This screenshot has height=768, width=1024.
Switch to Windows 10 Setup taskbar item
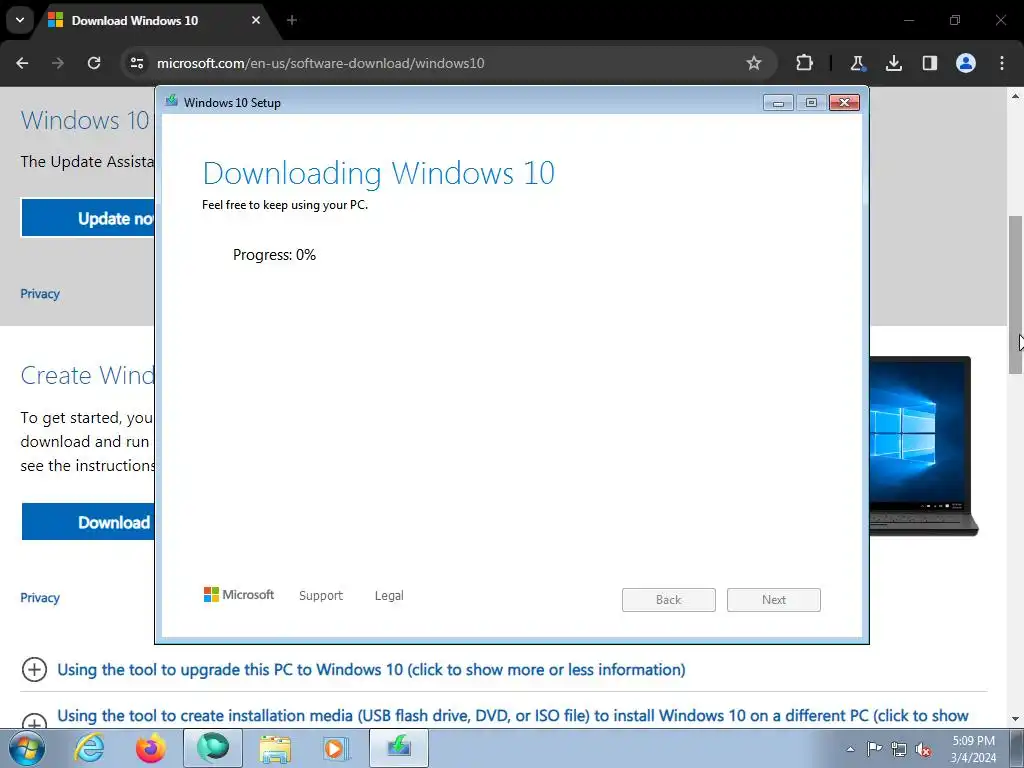pos(399,748)
